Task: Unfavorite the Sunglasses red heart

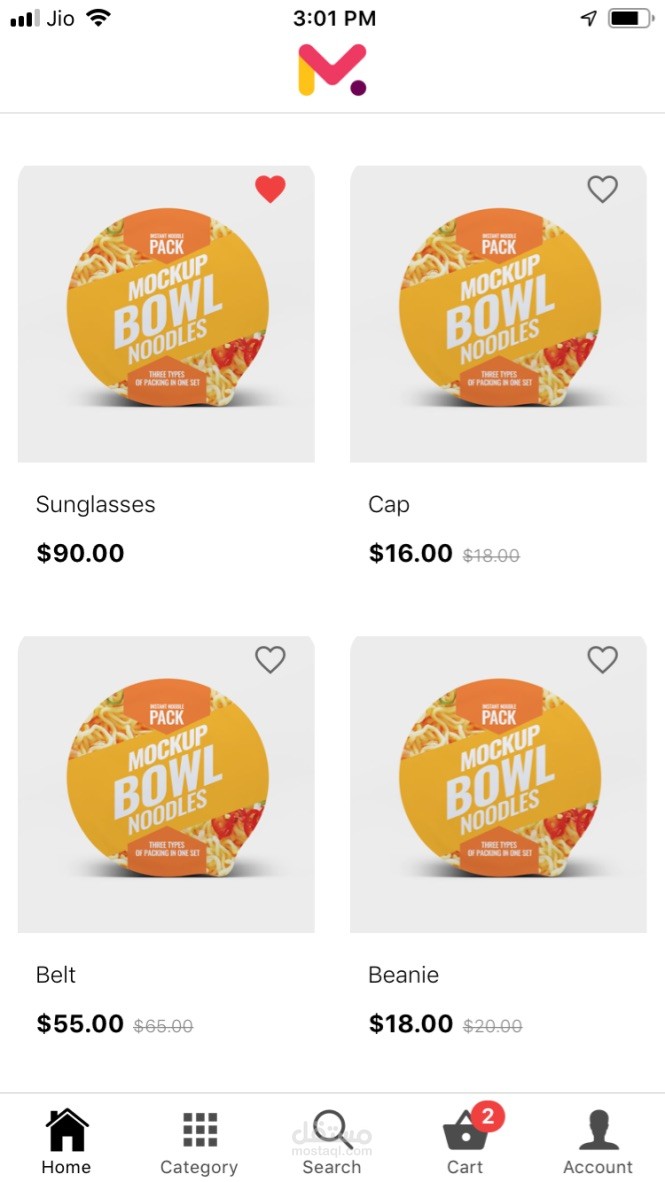Action: coord(270,188)
